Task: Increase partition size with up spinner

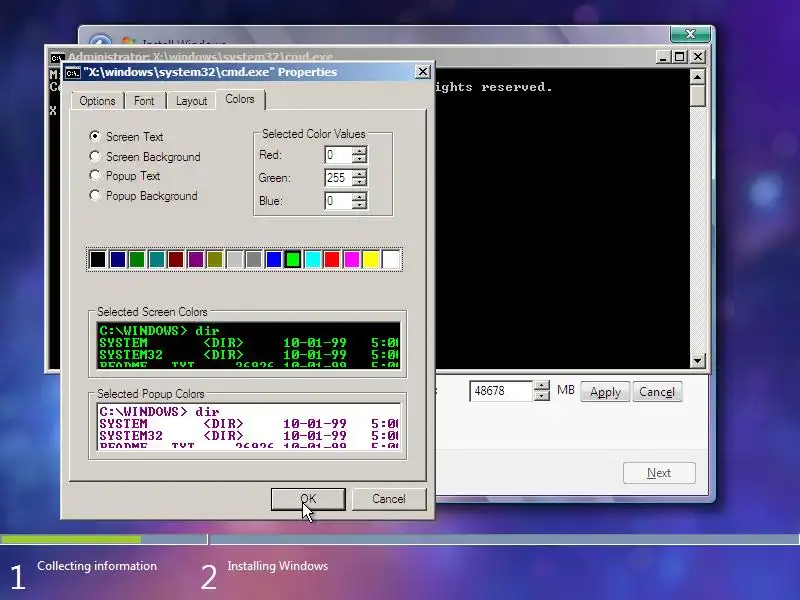Action: [x=542, y=386]
